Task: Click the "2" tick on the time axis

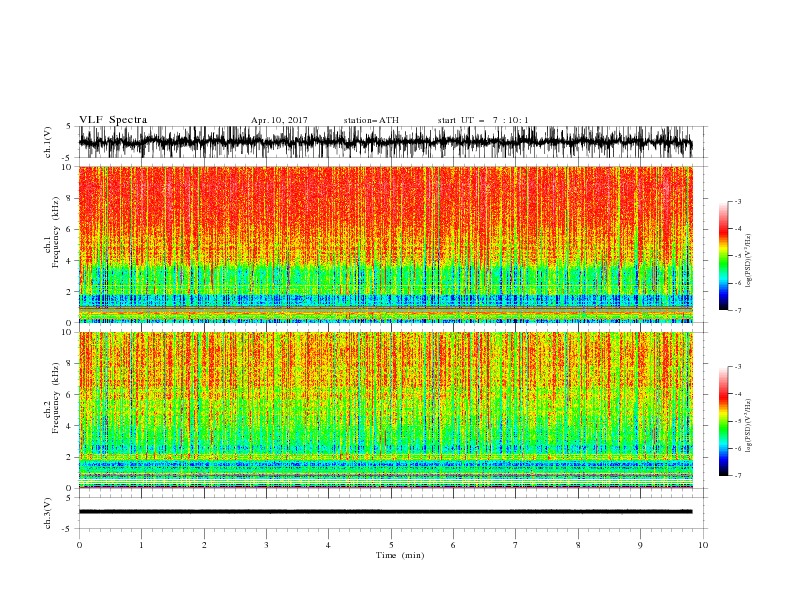Action: (204, 545)
